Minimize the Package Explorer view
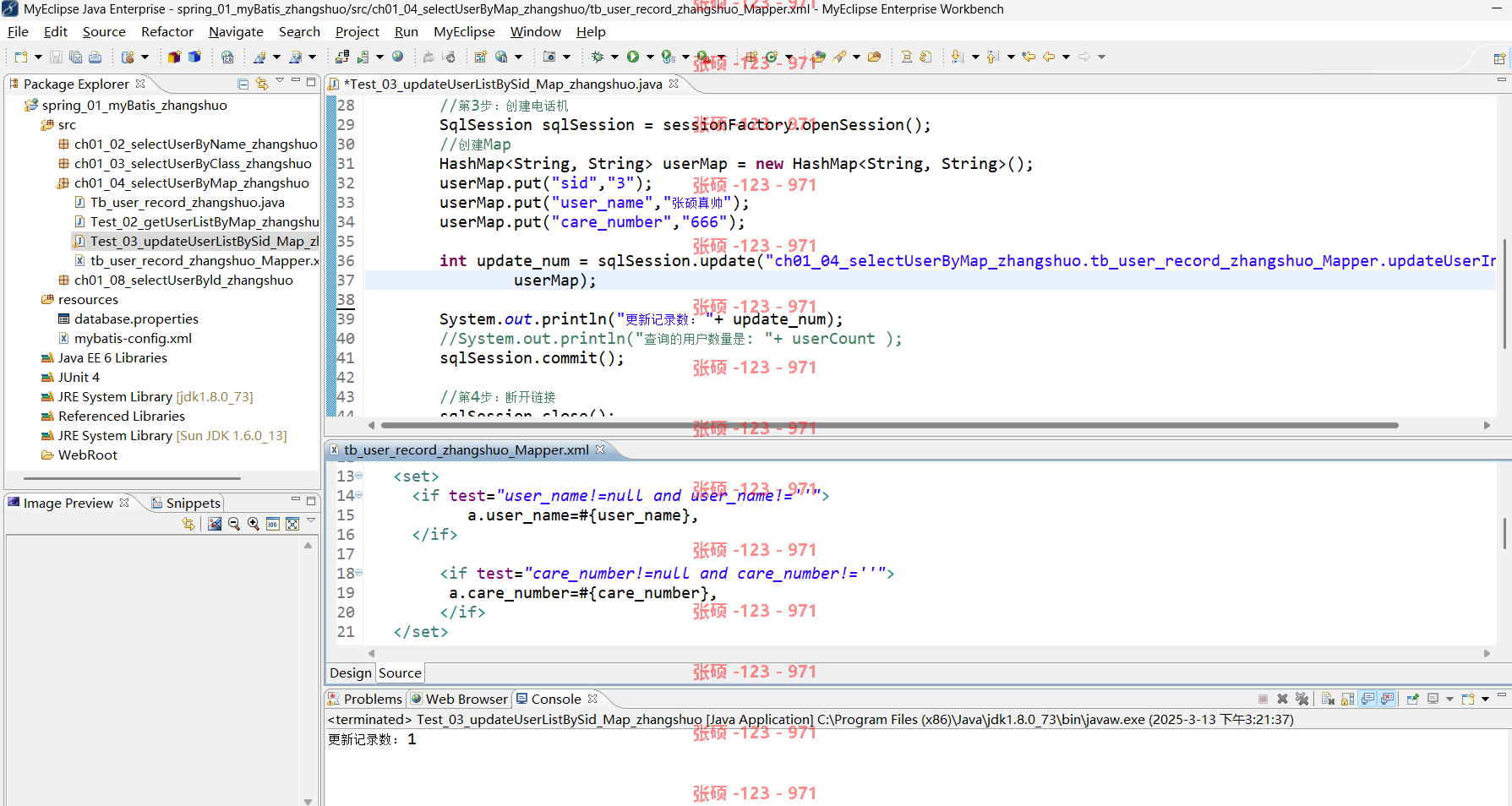Viewport: 1512px width, 806px height. pyautogui.click(x=296, y=81)
